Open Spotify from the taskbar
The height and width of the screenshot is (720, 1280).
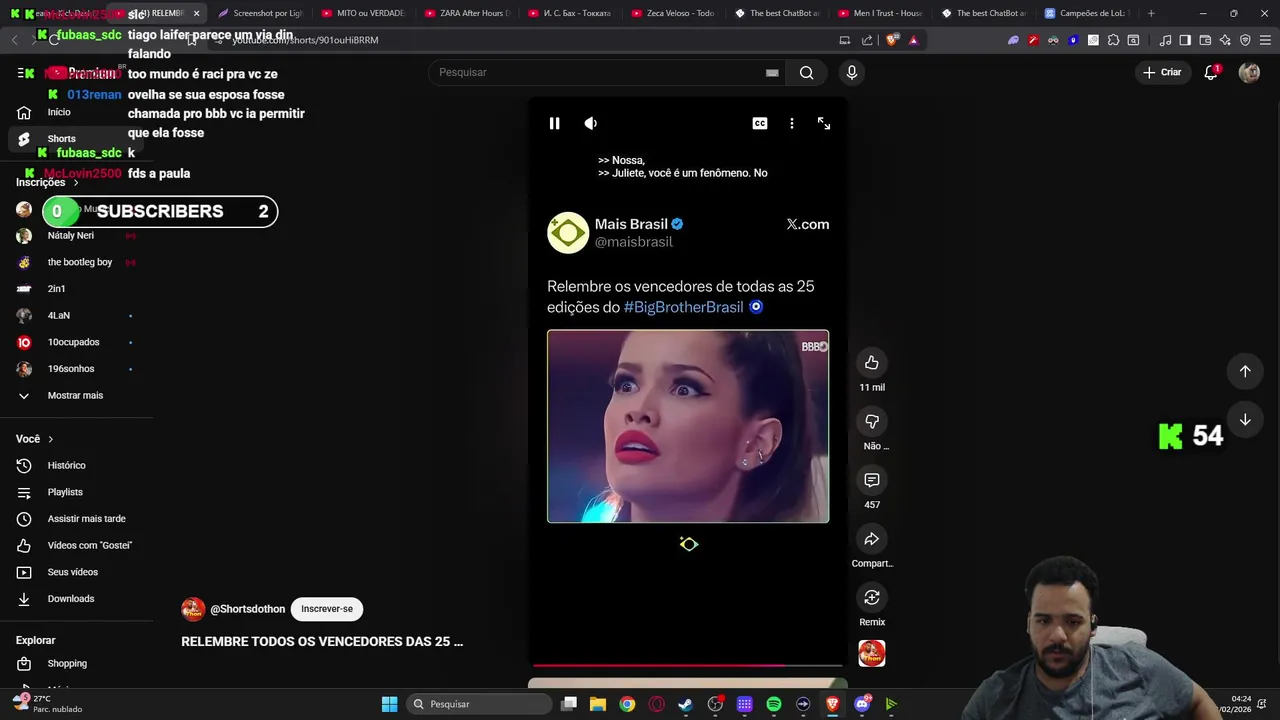774,704
